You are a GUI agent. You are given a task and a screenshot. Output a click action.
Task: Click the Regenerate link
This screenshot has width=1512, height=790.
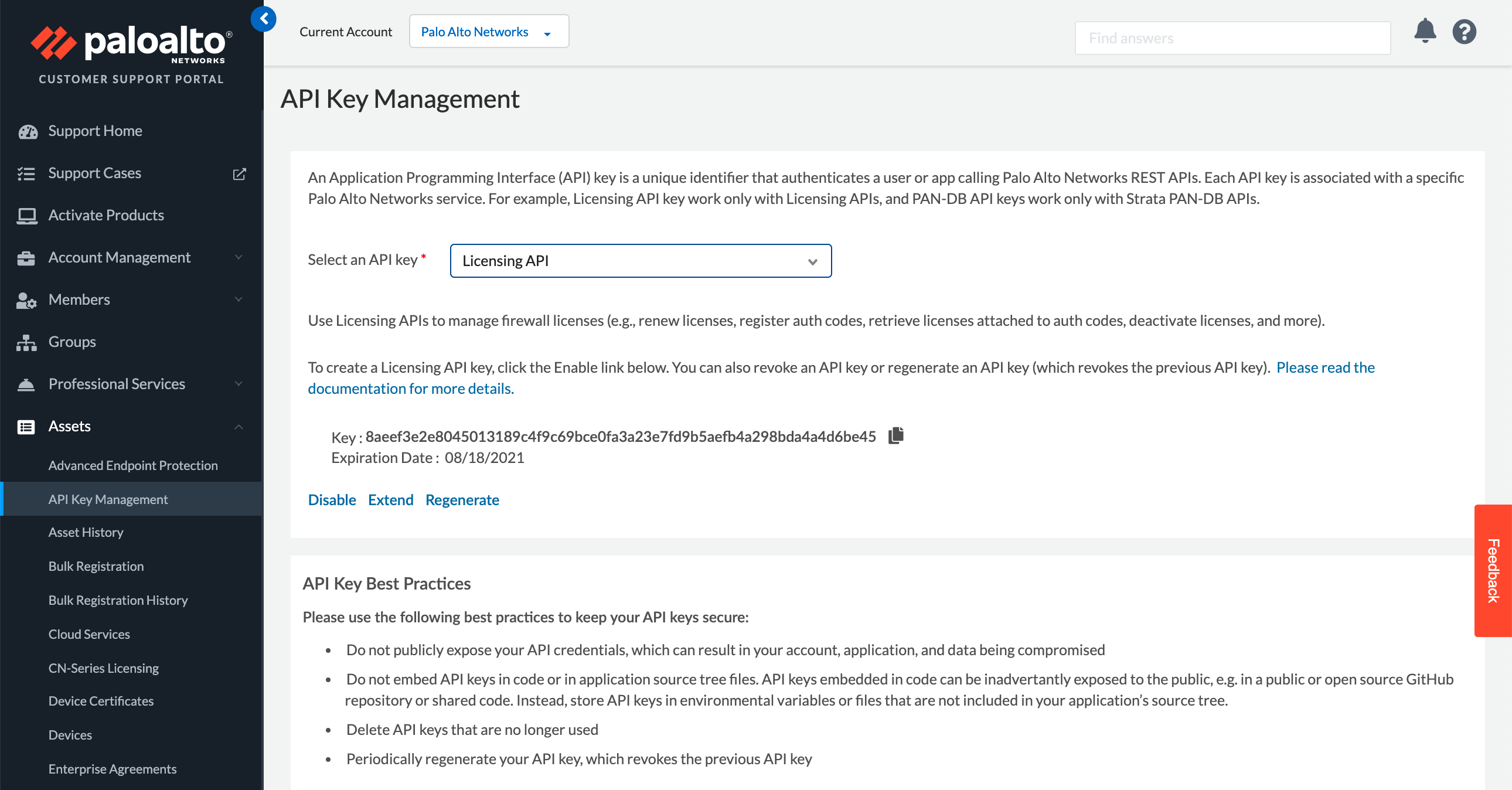click(462, 500)
